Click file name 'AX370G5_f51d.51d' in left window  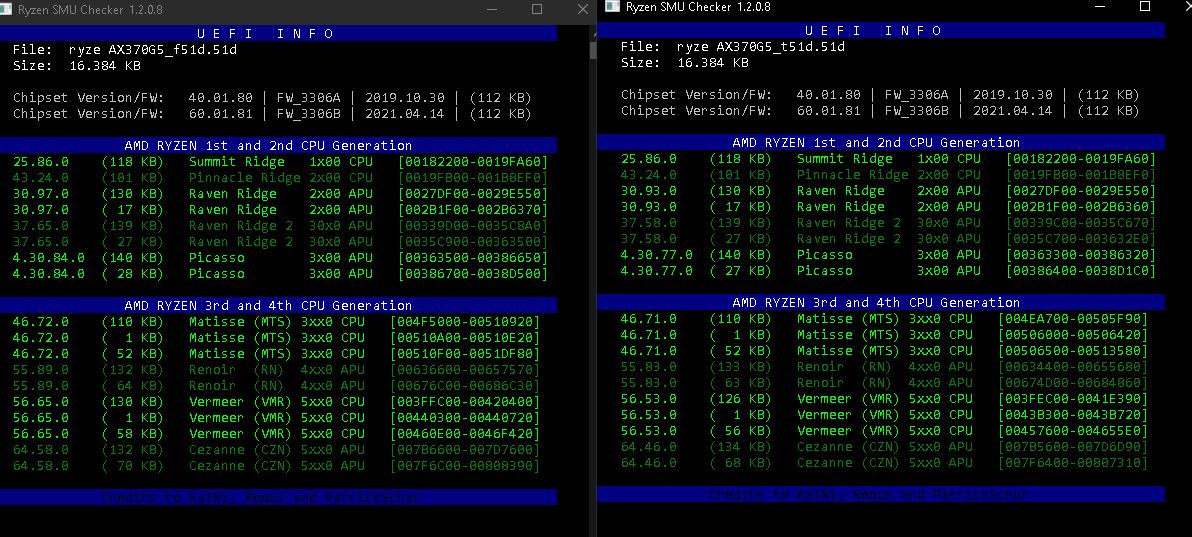[172, 49]
